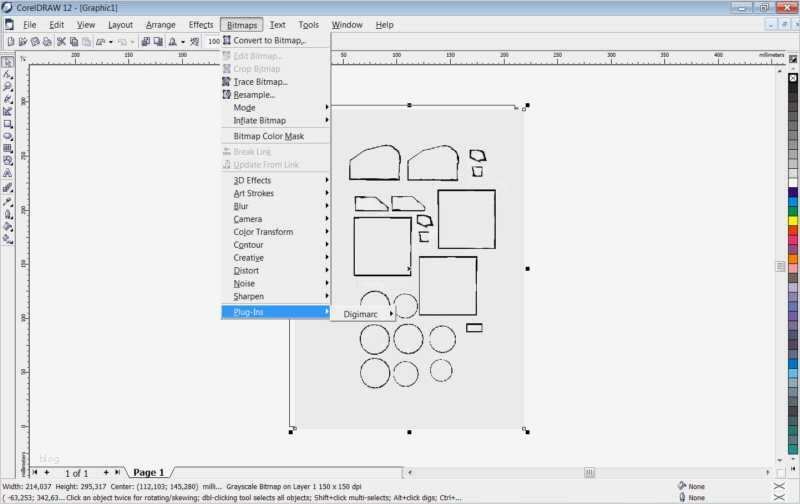Select the Zoom tool in toolbox
800x504 pixels.
(x=8, y=87)
